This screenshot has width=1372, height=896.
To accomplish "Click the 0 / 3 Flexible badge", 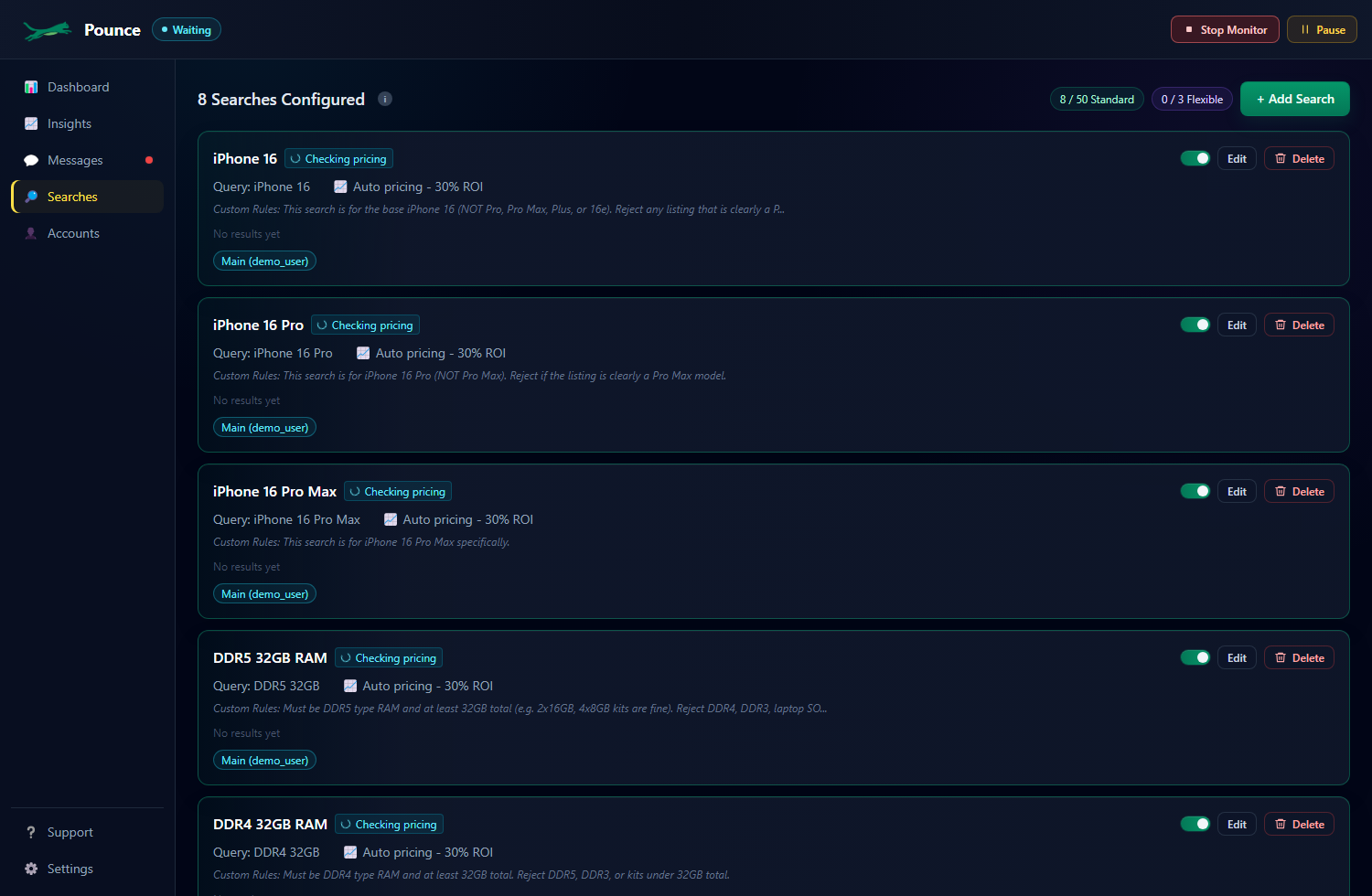I will (x=1192, y=99).
